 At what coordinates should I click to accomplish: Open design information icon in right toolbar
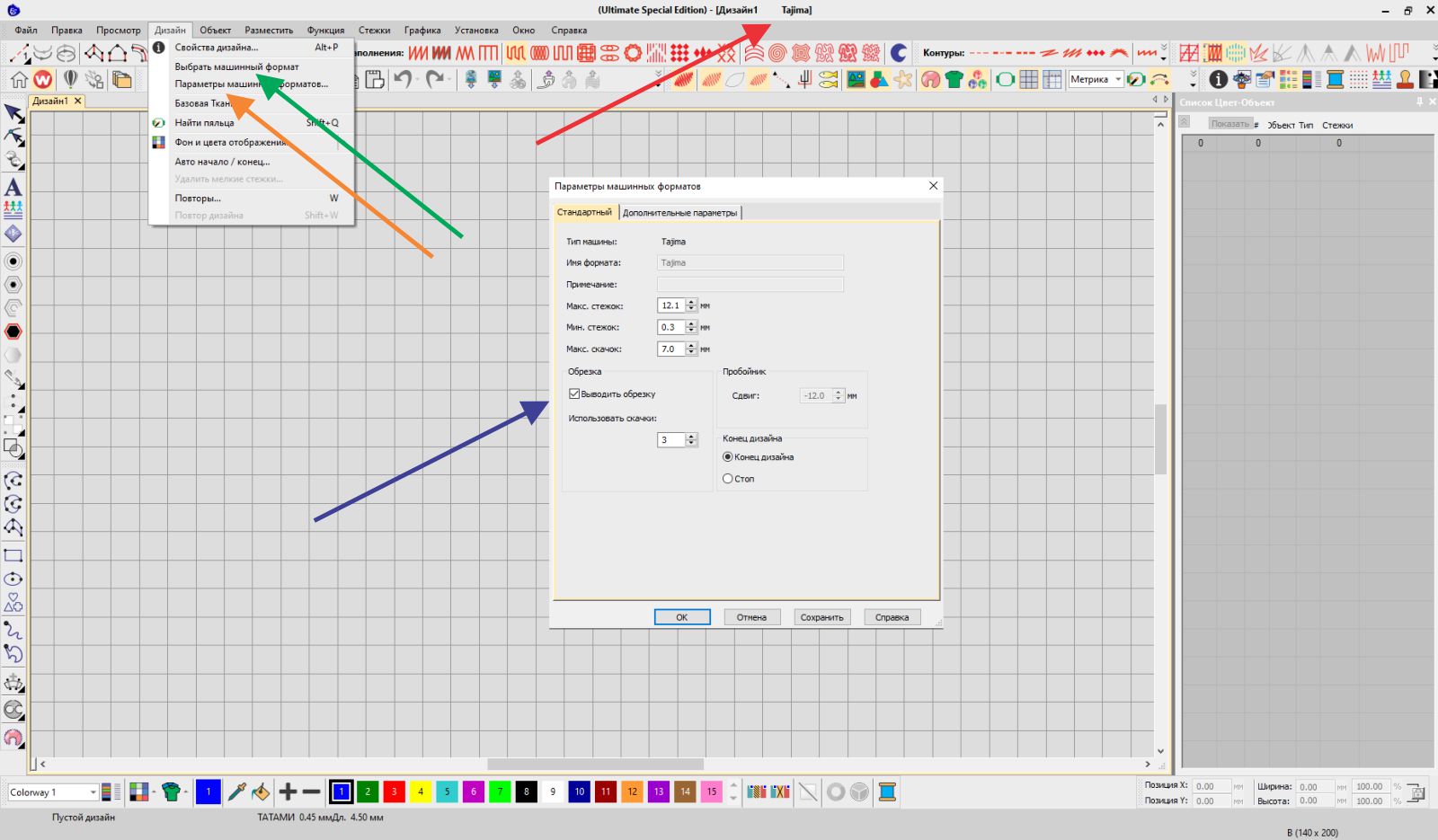(1218, 79)
